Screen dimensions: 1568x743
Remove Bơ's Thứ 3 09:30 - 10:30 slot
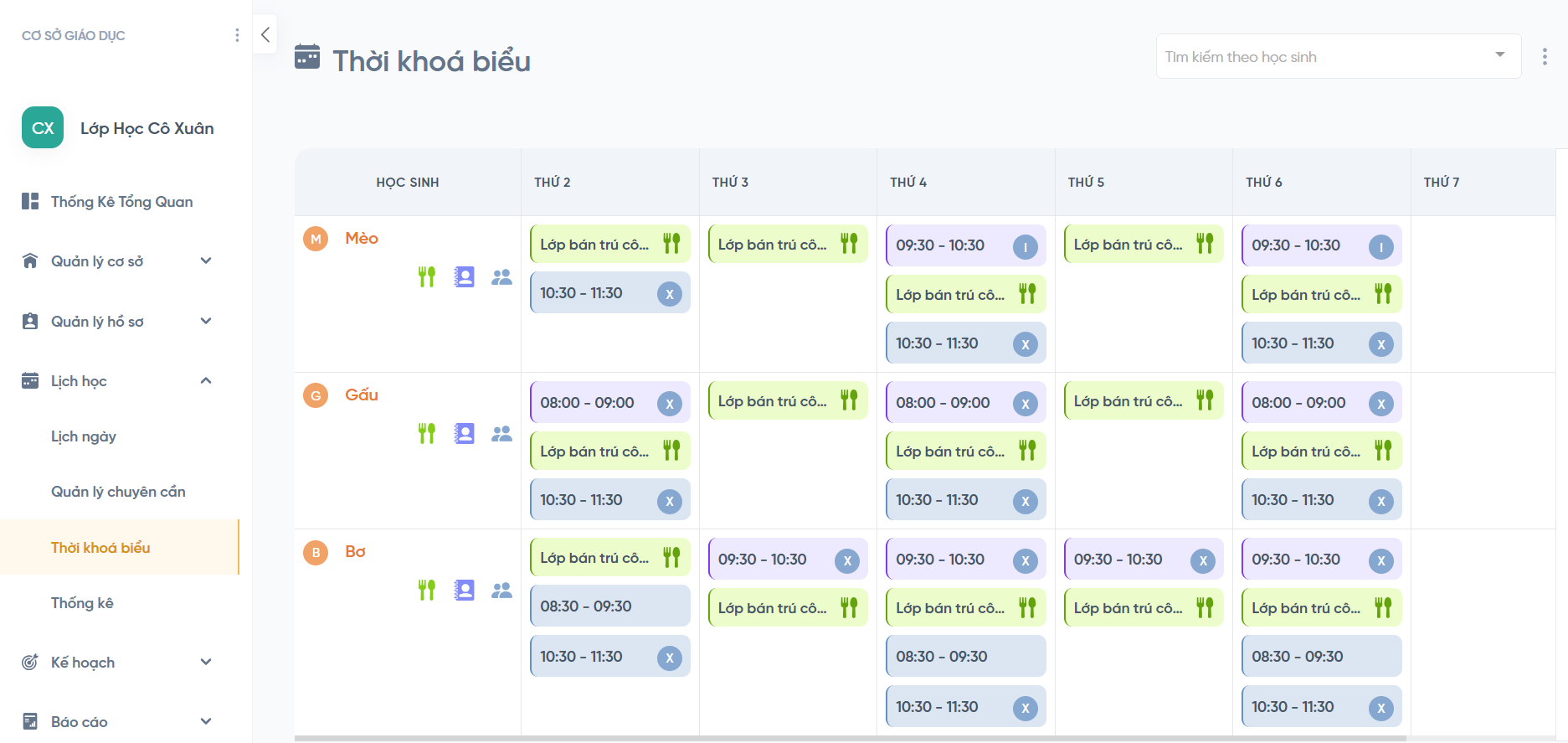click(846, 560)
